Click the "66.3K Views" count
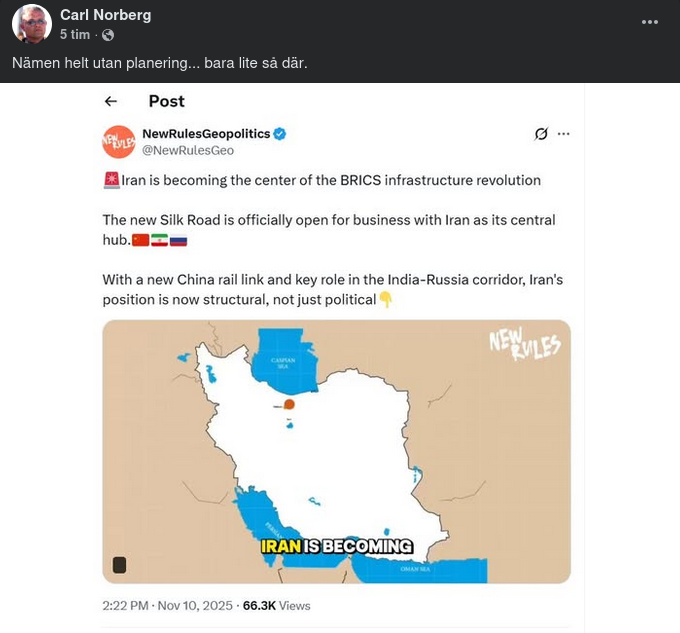Image resolution: width=680 pixels, height=633 pixels. coord(277,605)
